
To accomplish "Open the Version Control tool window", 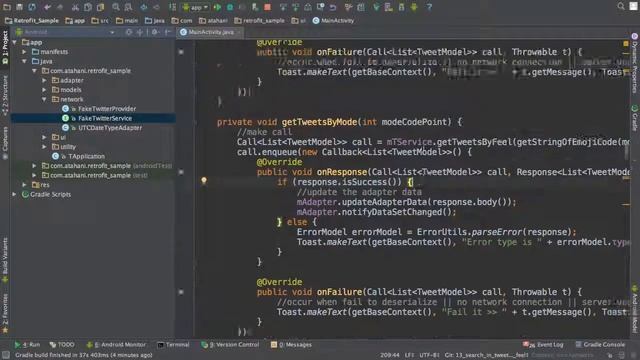I will click(x=230, y=345).
